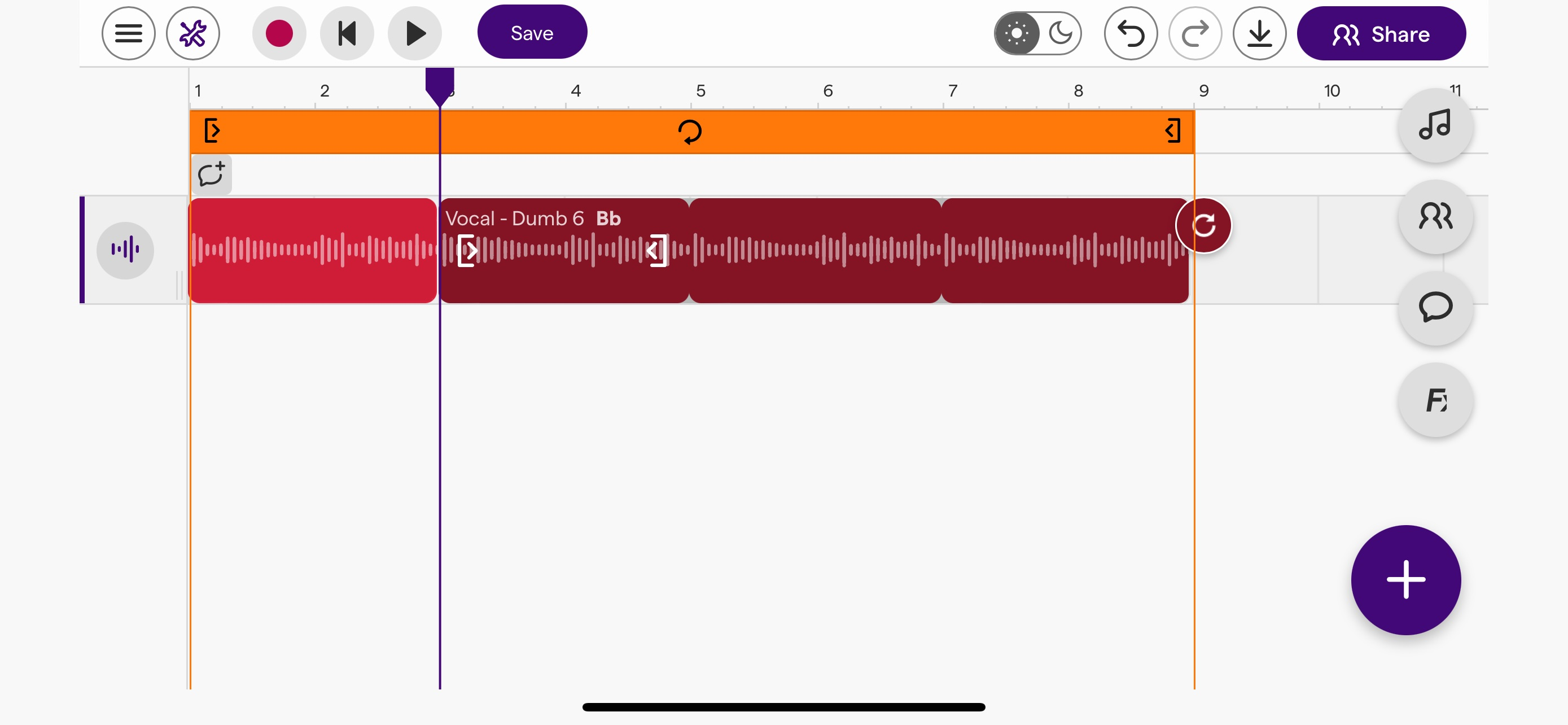Save the project
The height and width of the screenshot is (725, 1568).
[x=532, y=32]
